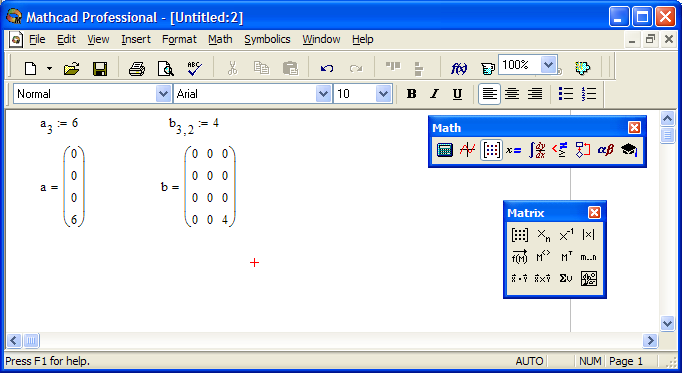Insert range variable m..n
Screen dimensions: 682x373
588,257
